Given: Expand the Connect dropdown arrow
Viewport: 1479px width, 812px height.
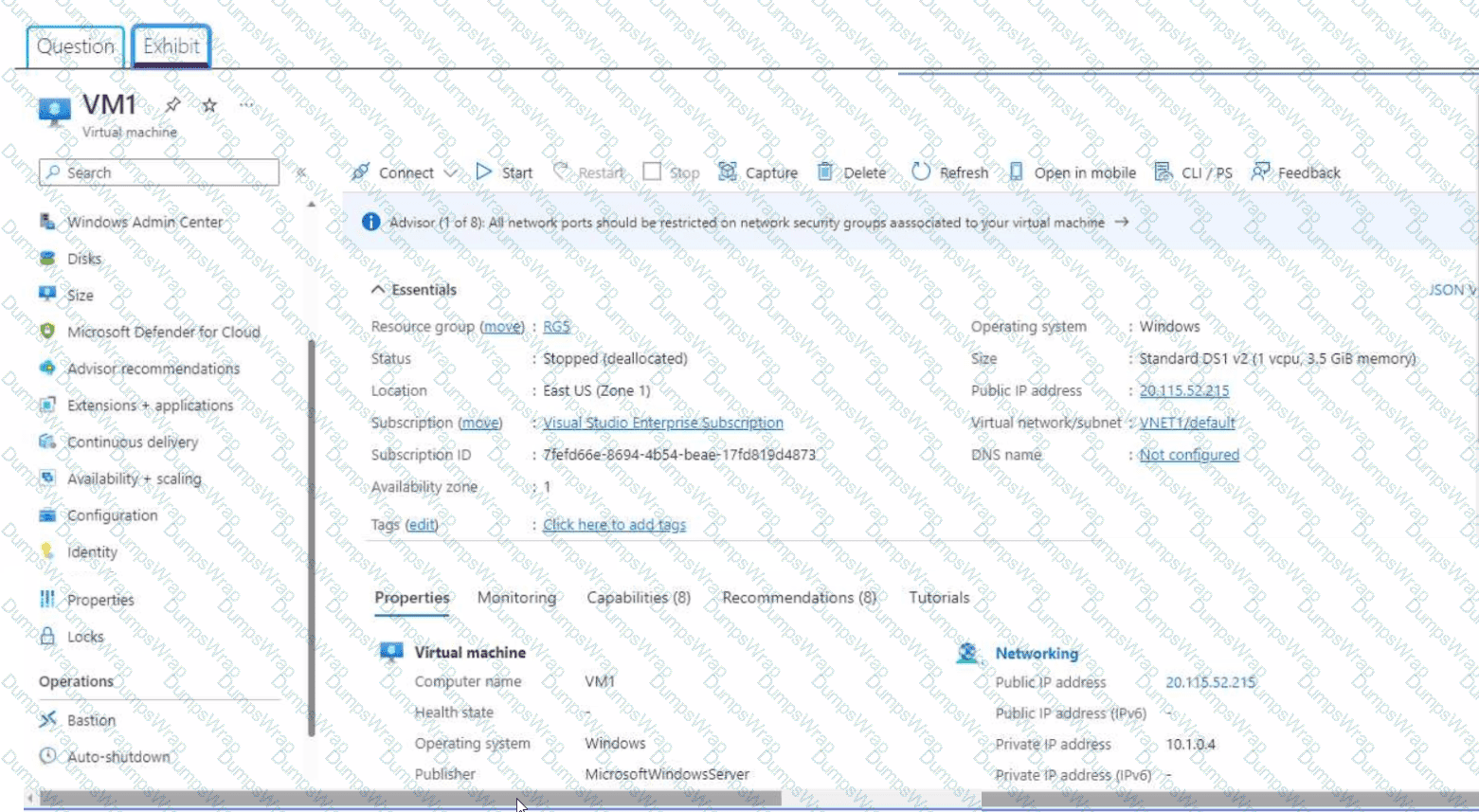Looking at the screenshot, I should point(451,172).
